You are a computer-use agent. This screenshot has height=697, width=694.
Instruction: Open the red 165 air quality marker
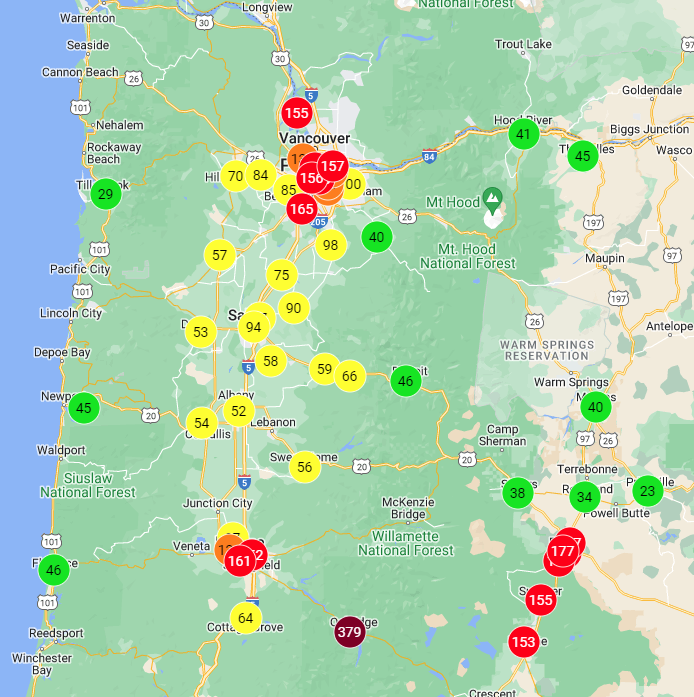[302, 208]
